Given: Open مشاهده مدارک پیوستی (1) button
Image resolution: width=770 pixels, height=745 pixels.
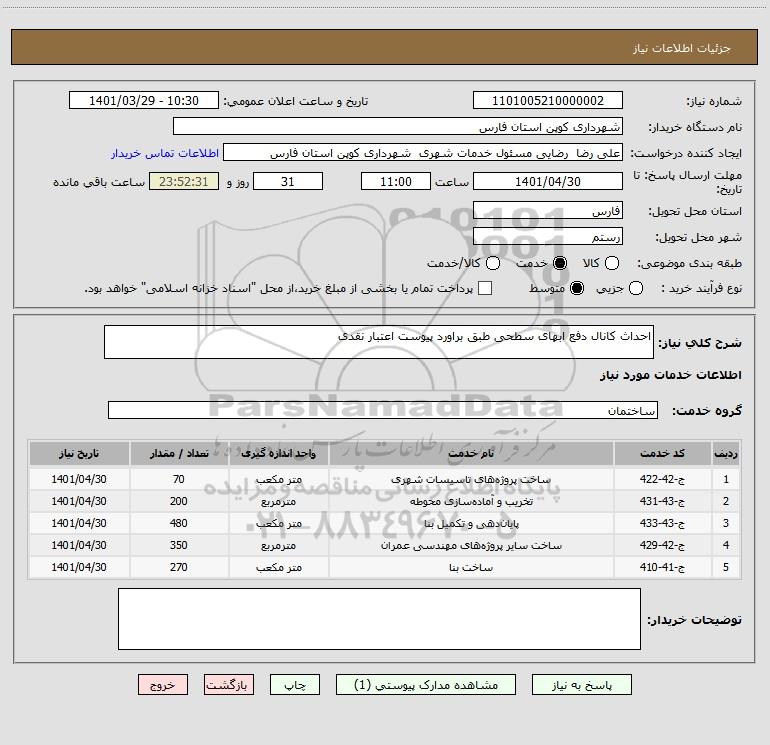Looking at the screenshot, I should (x=426, y=685).
